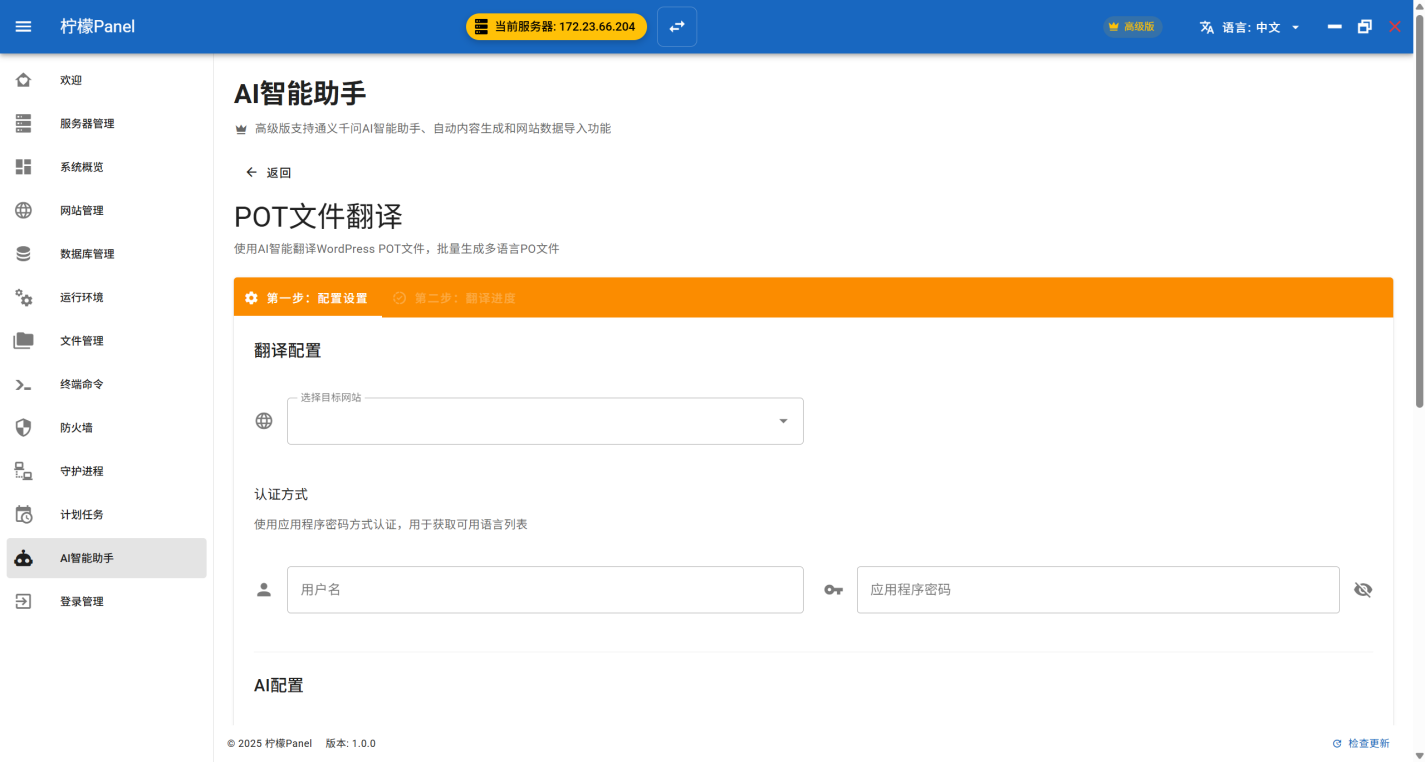Expand the language selector dropdown
This screenshot has height=762, width=1425.
tap(1250, 27)
